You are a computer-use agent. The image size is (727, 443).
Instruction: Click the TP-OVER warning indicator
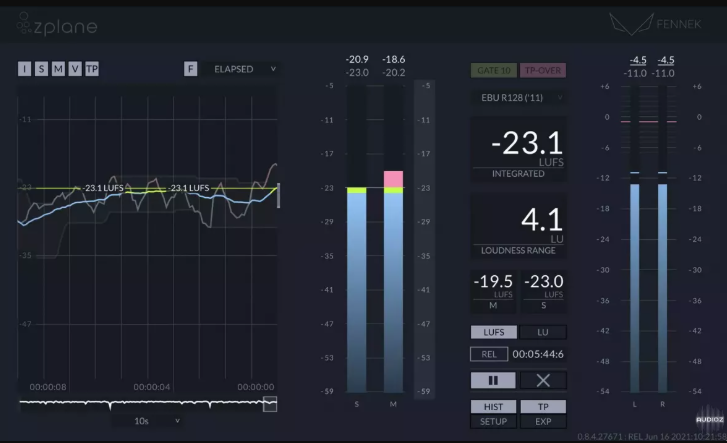[x=543, y=70]
